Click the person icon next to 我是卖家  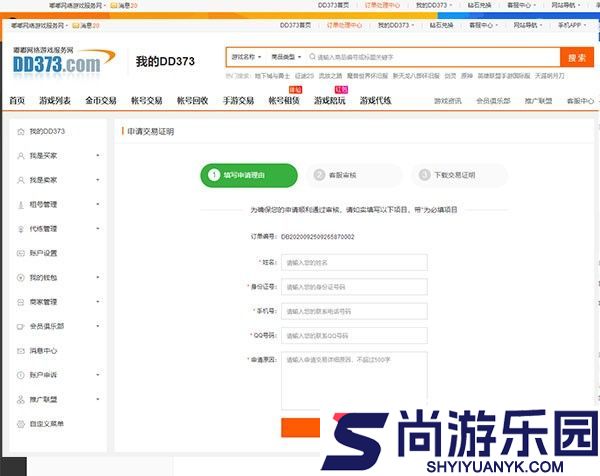(21, 180)
